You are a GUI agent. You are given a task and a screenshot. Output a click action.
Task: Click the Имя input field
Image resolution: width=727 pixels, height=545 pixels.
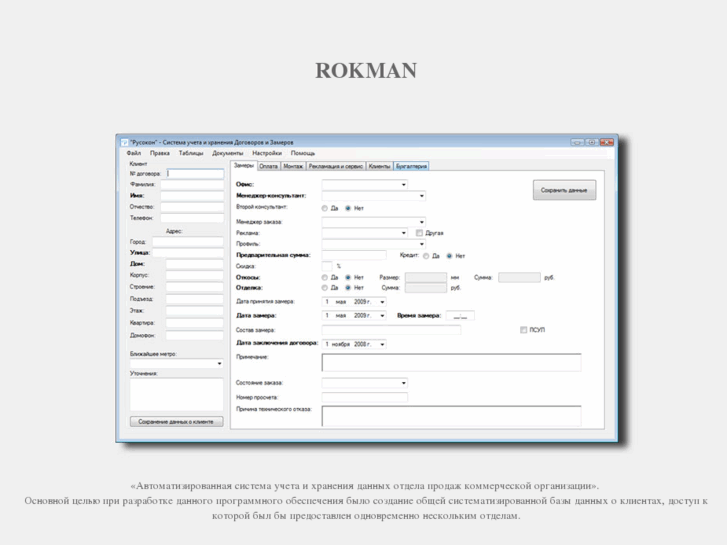(x=192, y=196)
